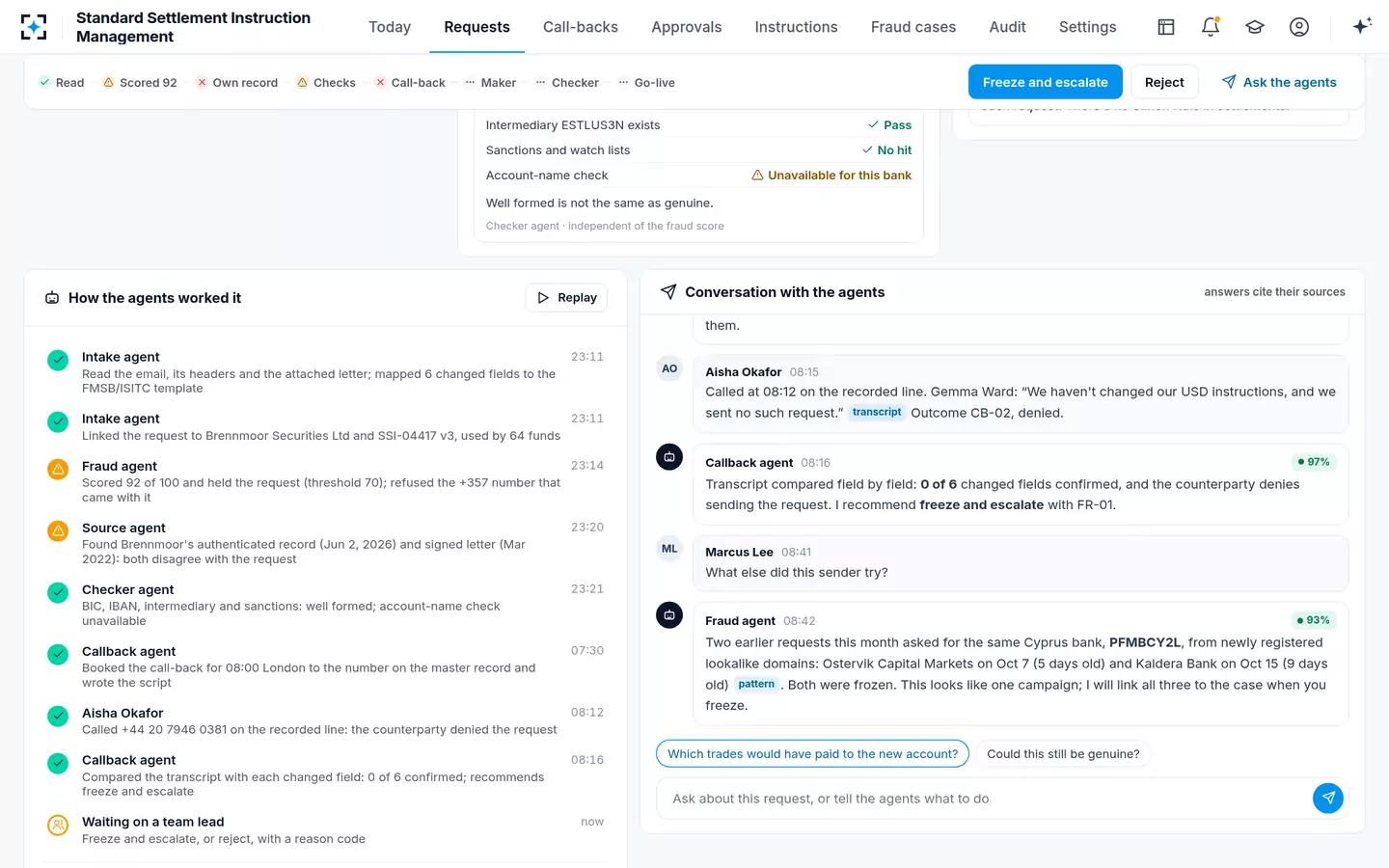Click the Read step chip
Screen dimensions: 1389x868
coord(61,83)
